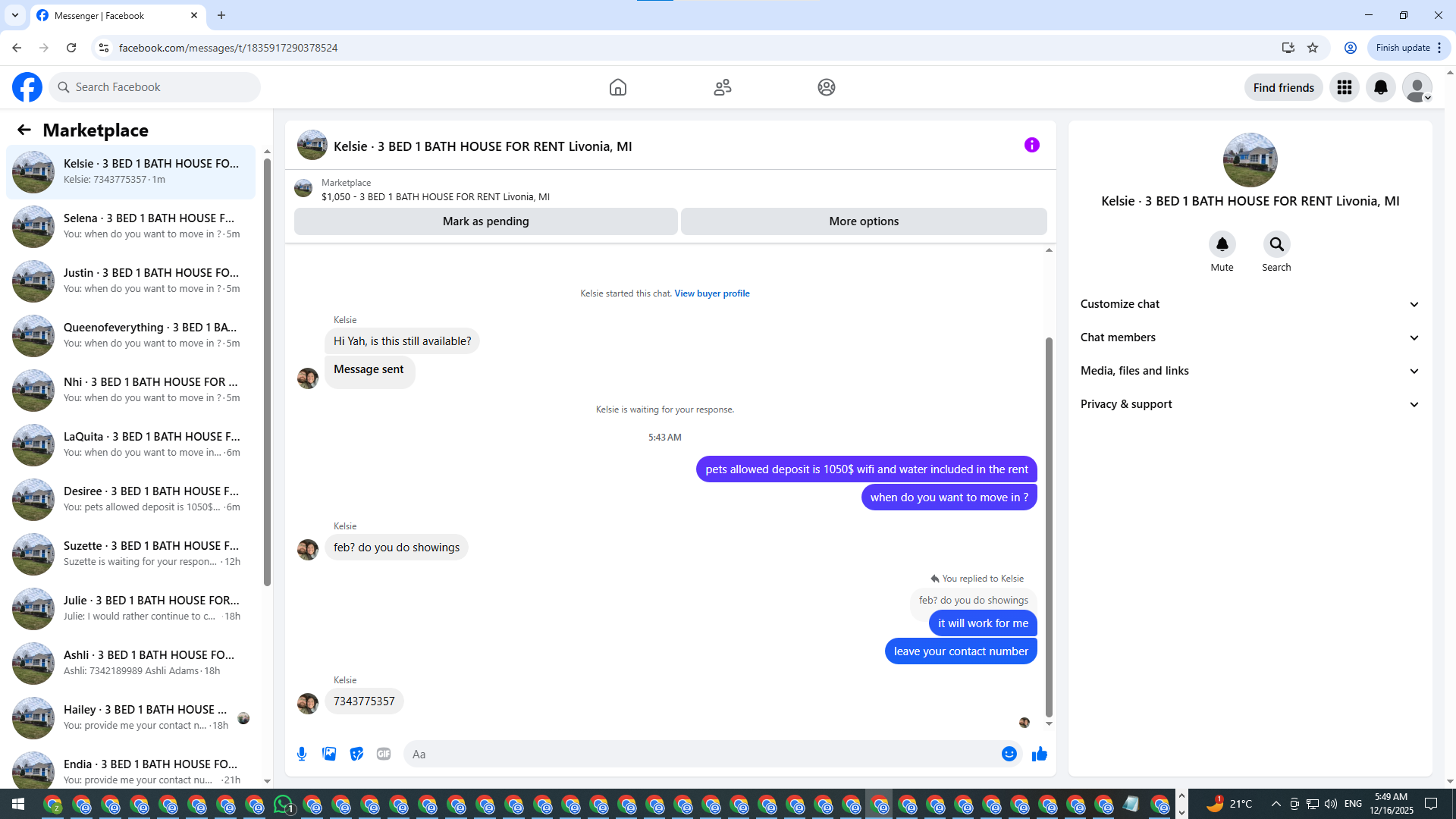Viewport: 1456px width, 819px height.
Task: Open the Groups icon in top navigation
Action: click(x=827, y=87)
